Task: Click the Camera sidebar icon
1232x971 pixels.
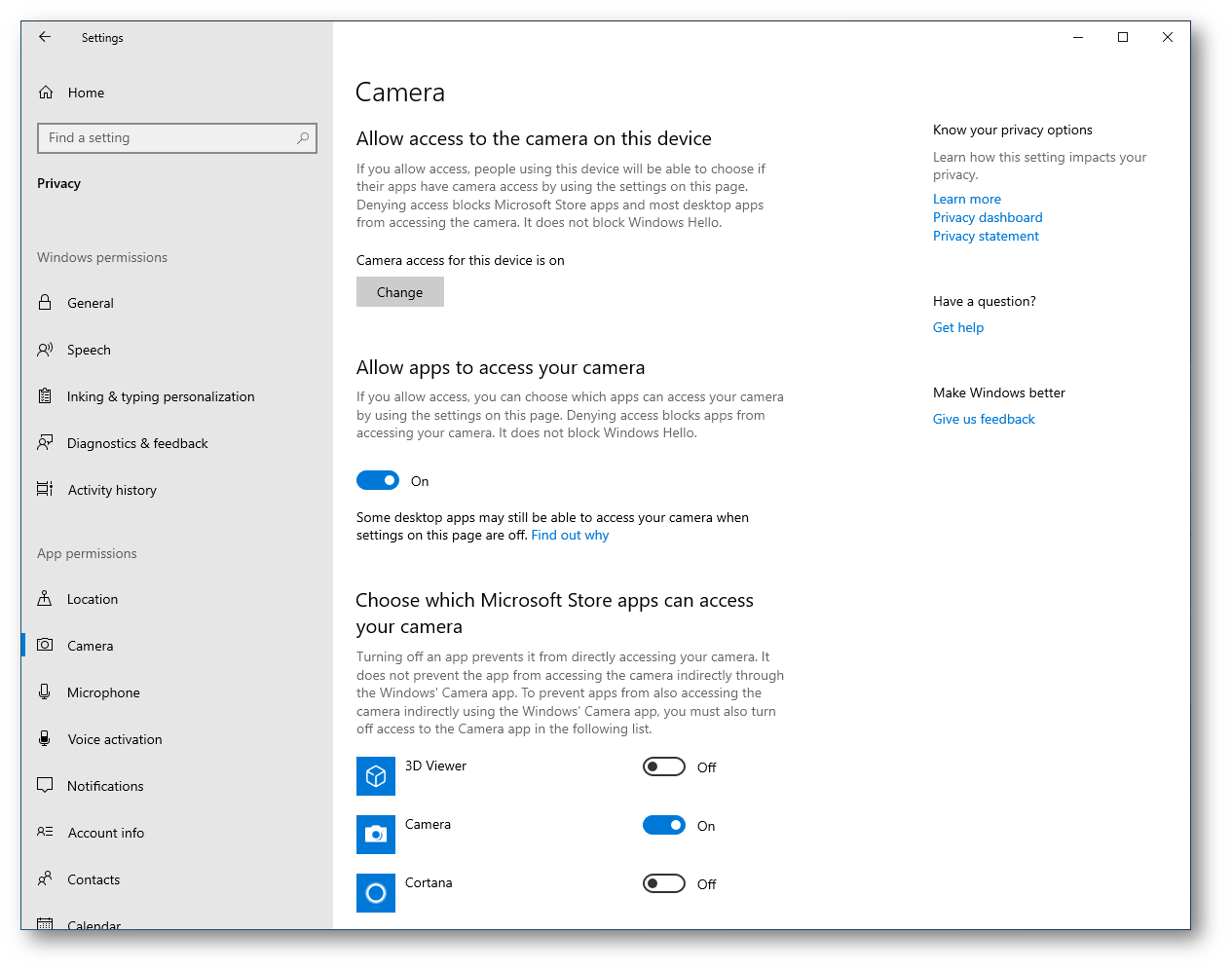Action: click(45, 645)
